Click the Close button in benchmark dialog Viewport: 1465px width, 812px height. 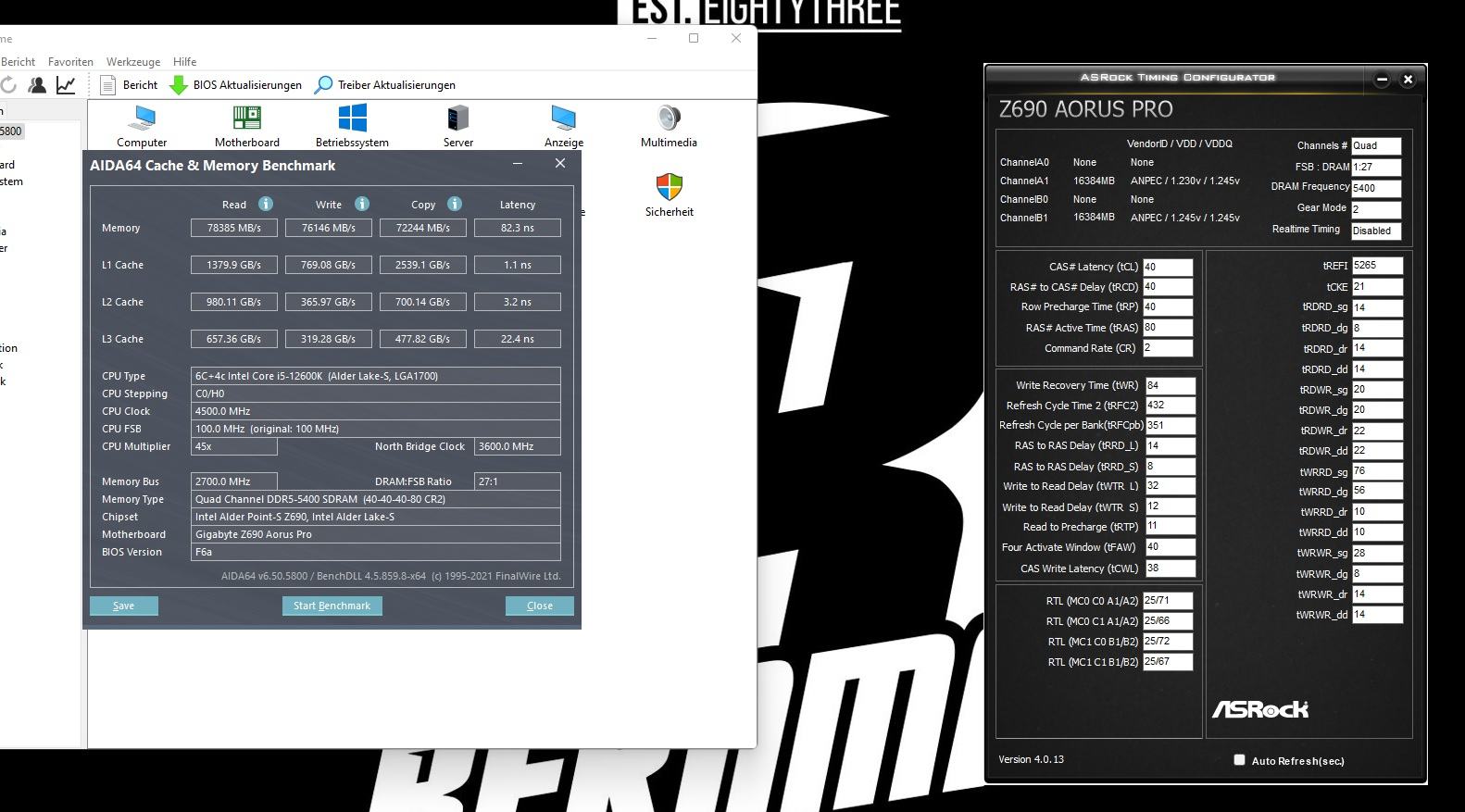coord(540,606)
